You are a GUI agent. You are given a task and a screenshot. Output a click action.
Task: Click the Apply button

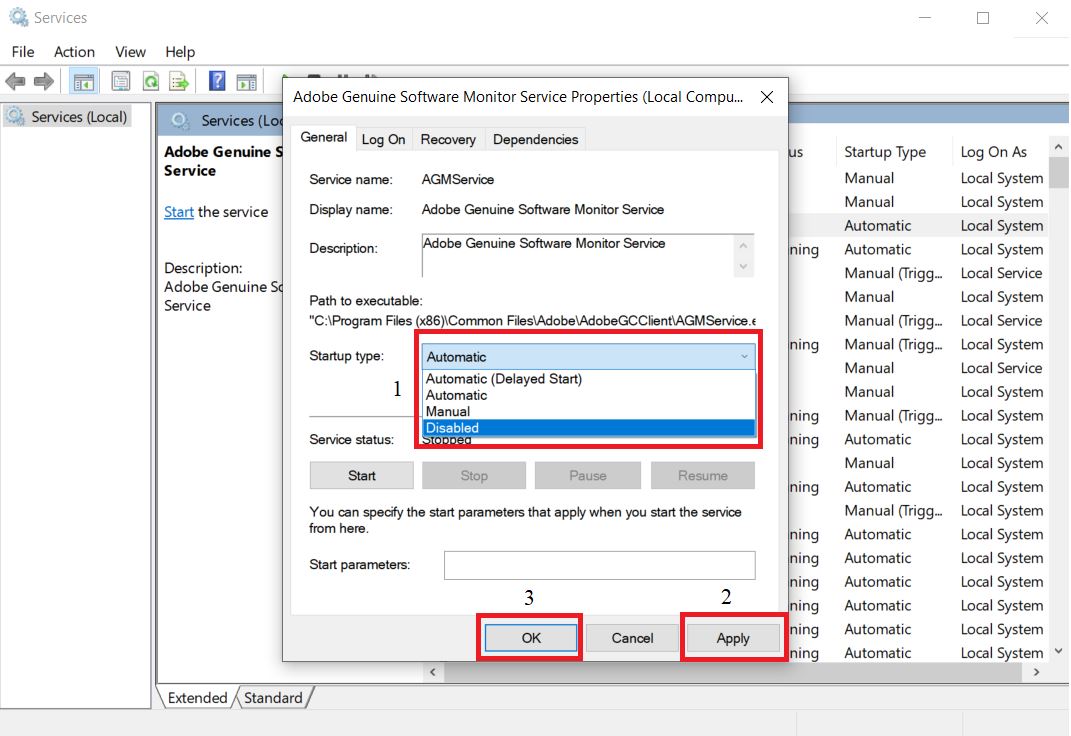click(x=732, y=638)
